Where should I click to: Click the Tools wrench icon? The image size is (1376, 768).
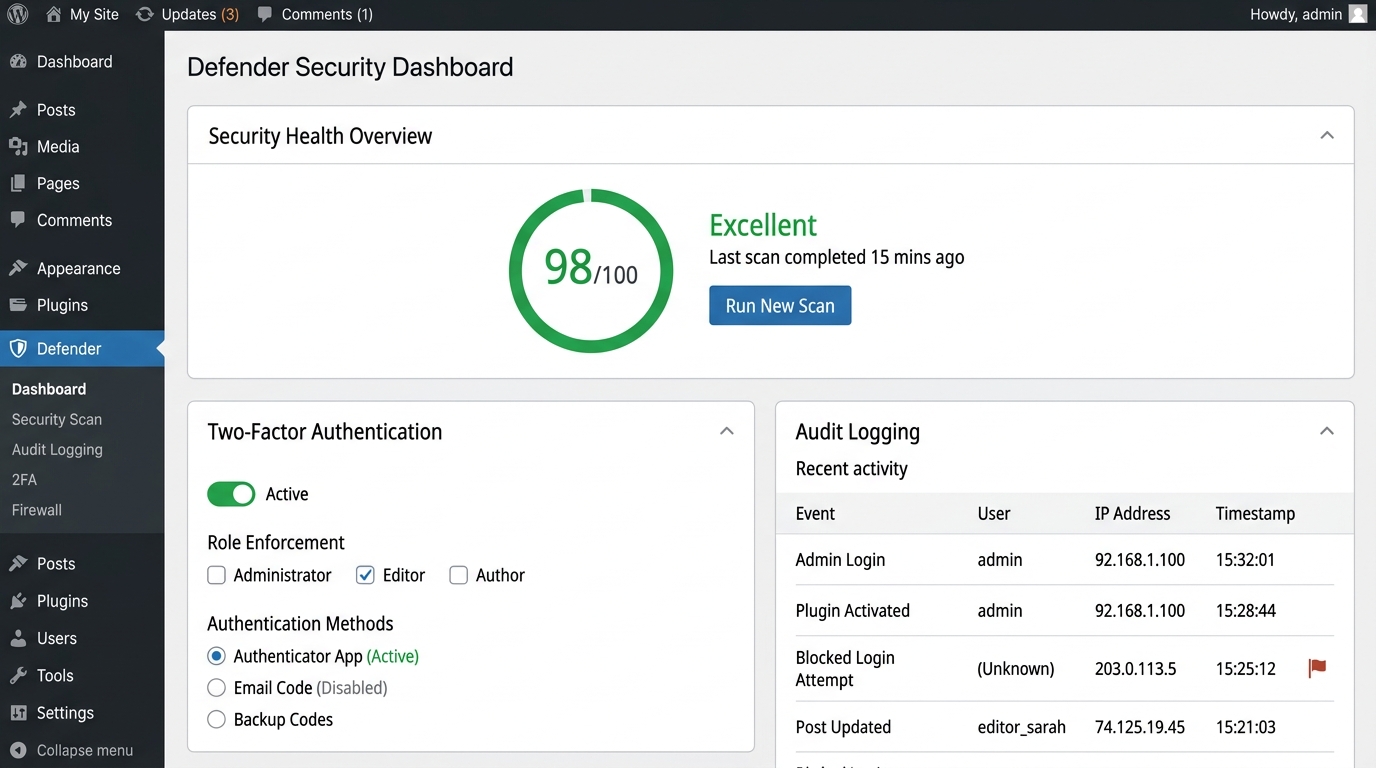(x=17, y=676)
